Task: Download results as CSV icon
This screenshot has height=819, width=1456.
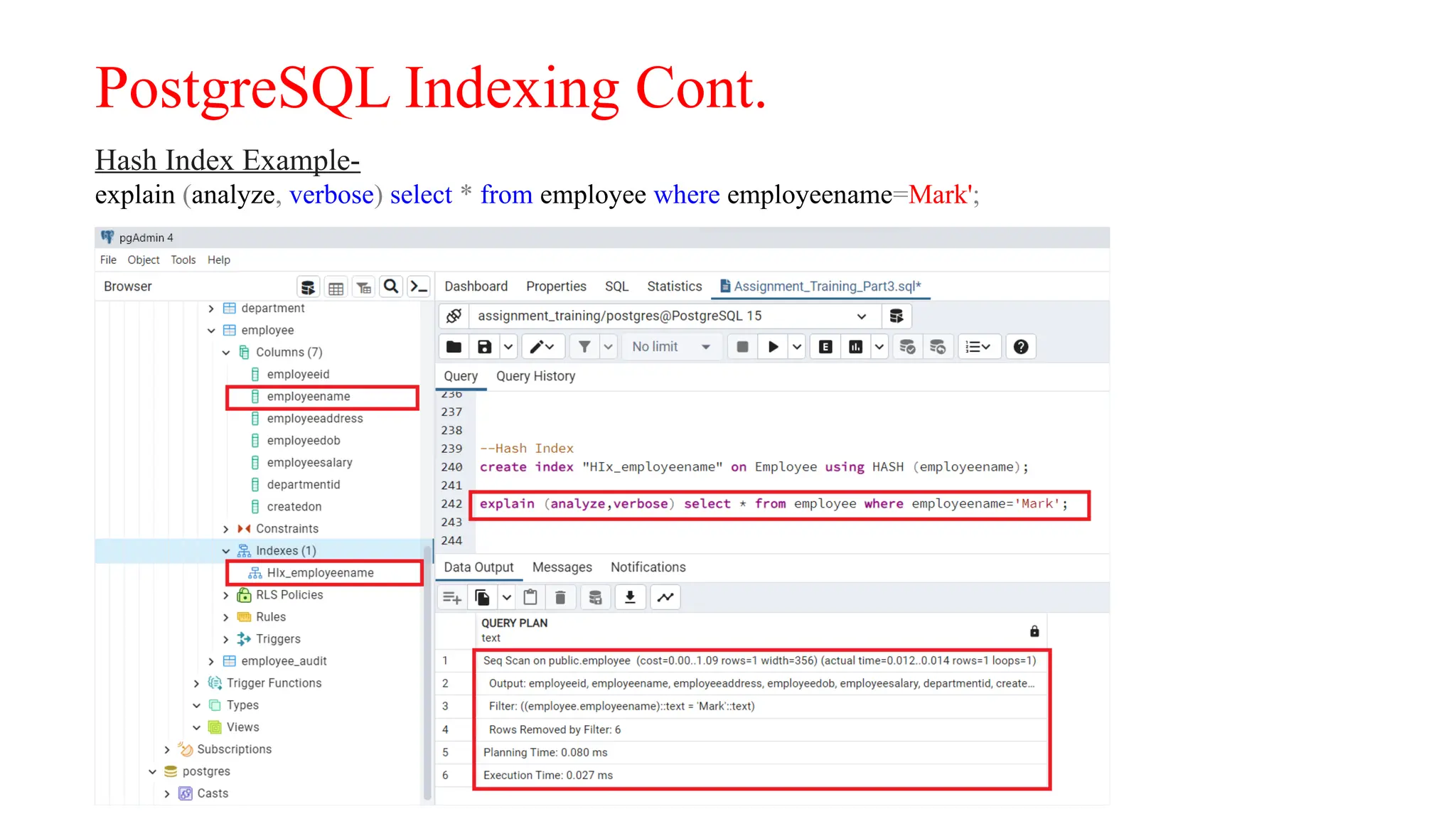Action: pos(630,597)
